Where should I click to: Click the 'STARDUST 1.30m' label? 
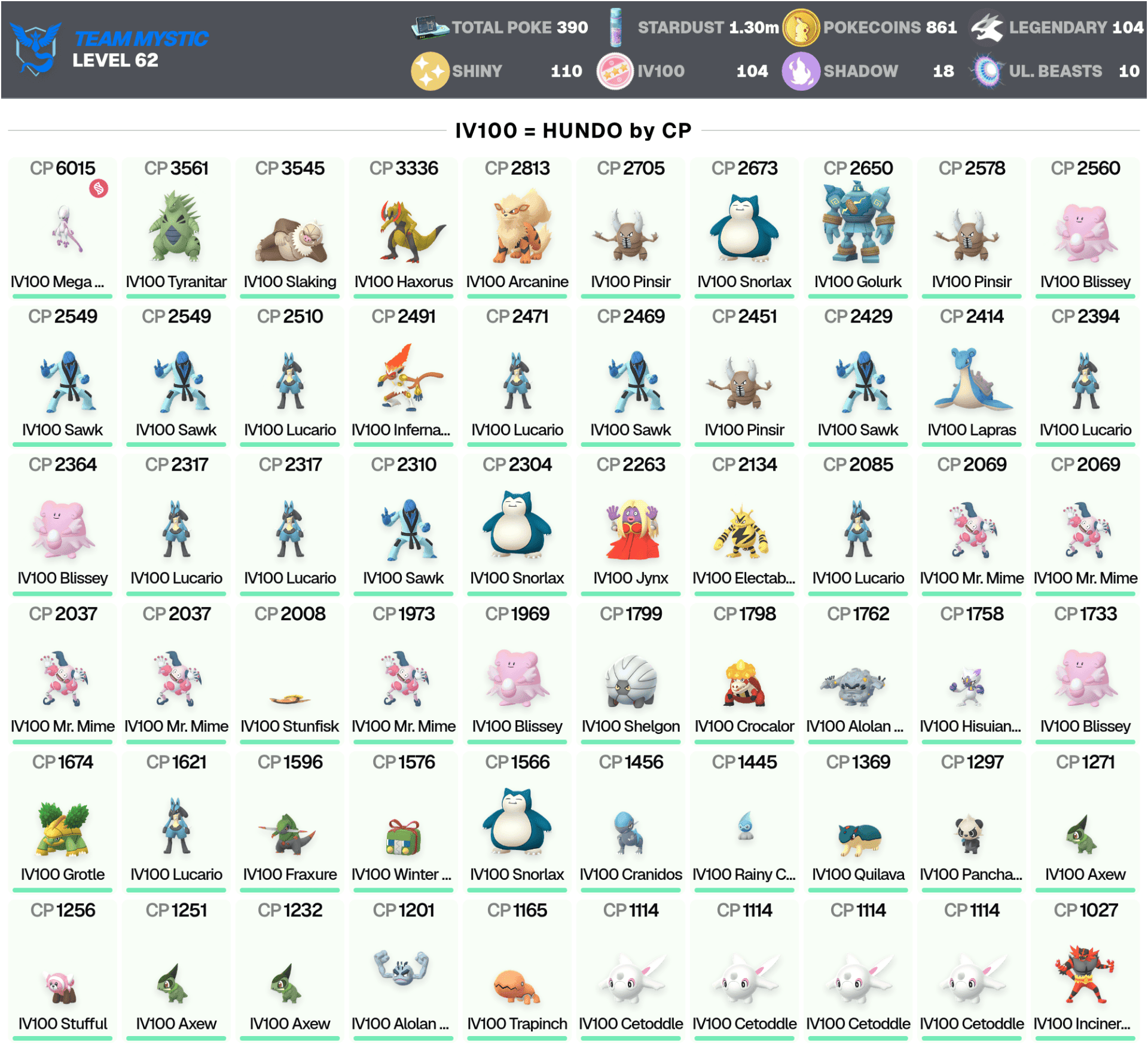[x=709, y=28]
